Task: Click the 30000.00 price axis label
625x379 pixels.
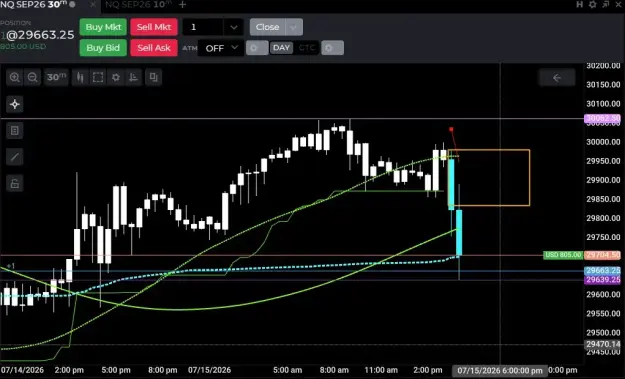Action: pos(603,142)
